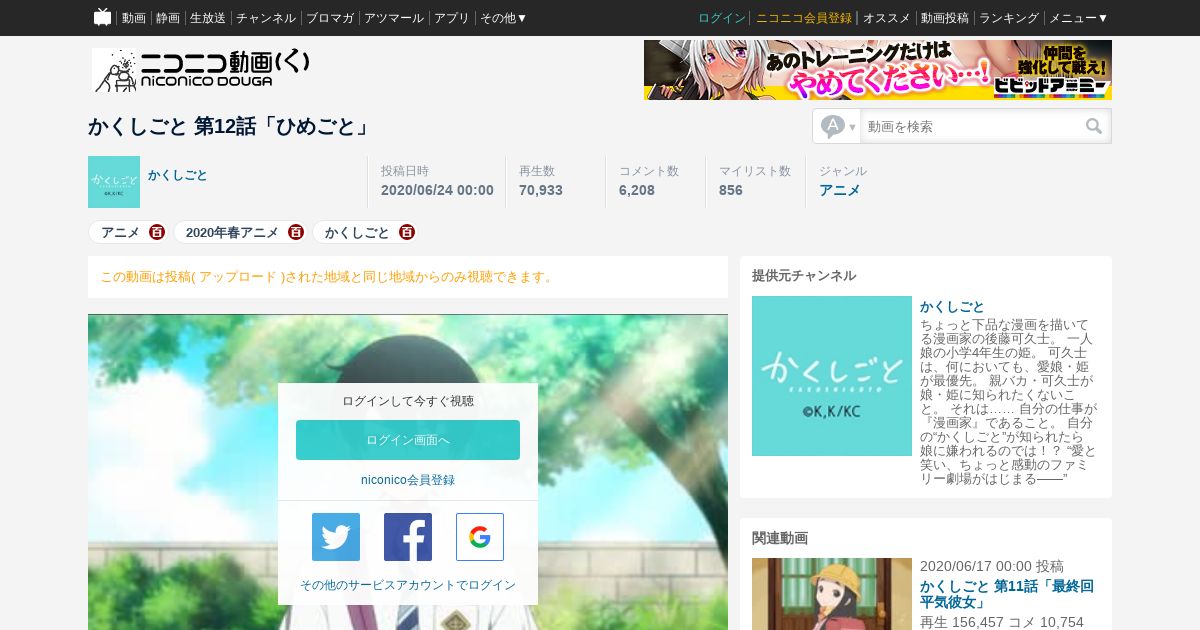Click the 提供元チャンネル heading
1200x630 pixels.
click(x=804, y=275)
